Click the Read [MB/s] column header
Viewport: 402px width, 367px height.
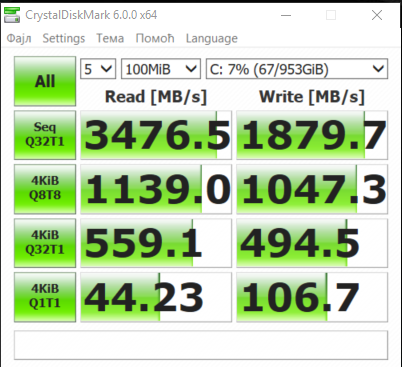point(156,97)
